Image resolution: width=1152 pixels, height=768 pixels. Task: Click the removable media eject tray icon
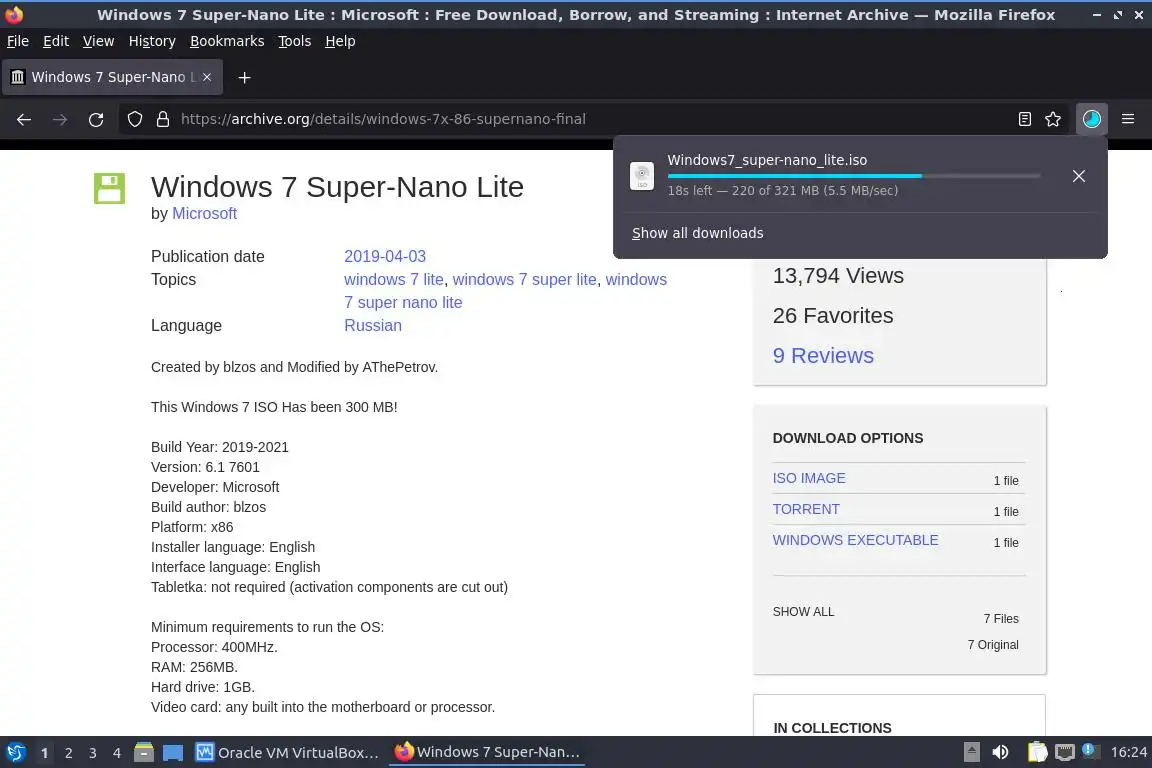coord(971,752)
